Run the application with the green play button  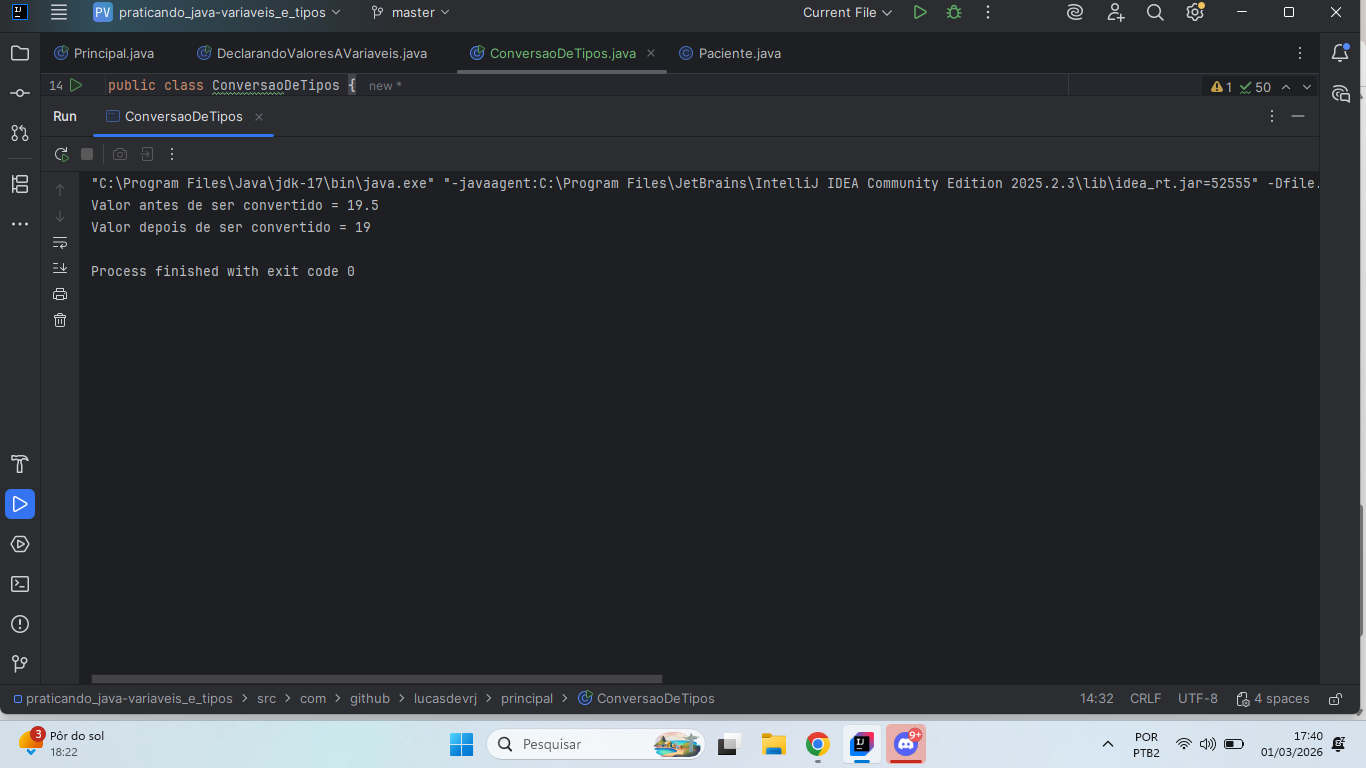click(920, 13)
